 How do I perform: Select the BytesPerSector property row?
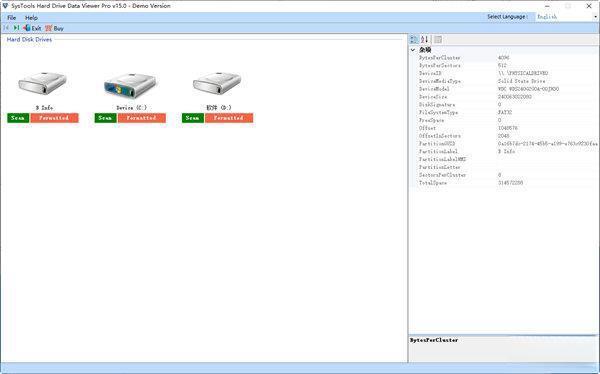pyautogui.click(x=507, y=65)
